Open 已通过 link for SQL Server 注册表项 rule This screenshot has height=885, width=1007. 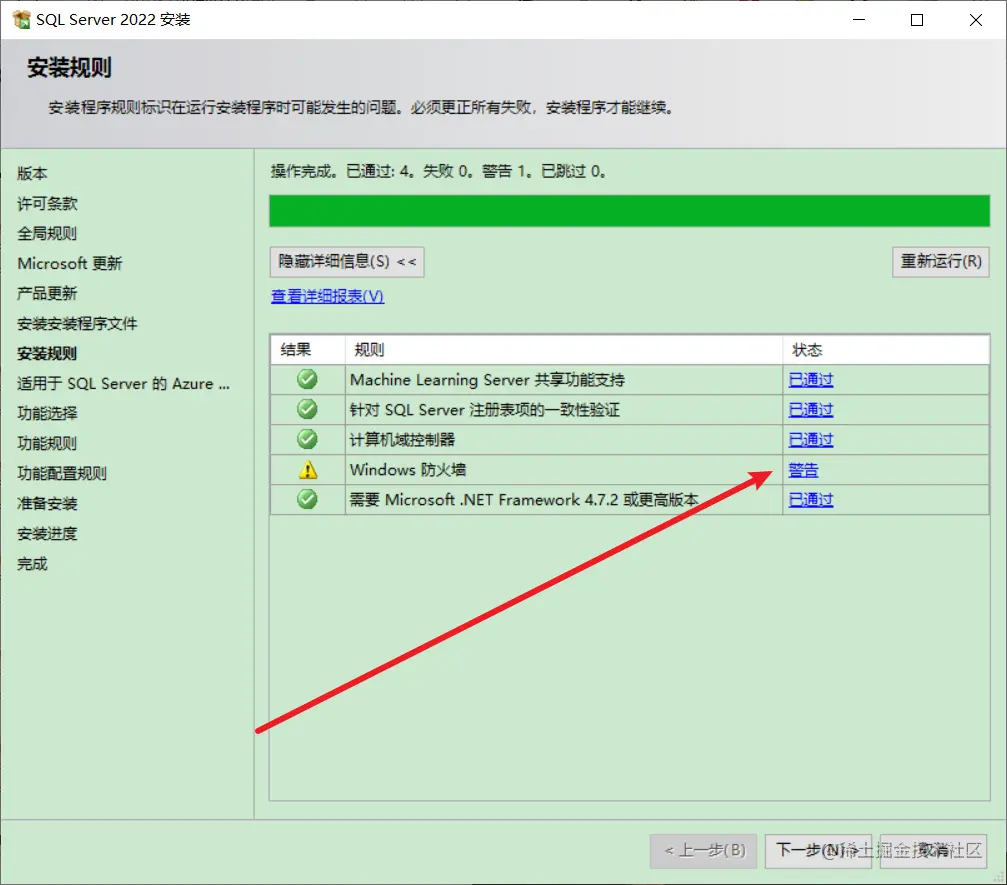point(810,410)
